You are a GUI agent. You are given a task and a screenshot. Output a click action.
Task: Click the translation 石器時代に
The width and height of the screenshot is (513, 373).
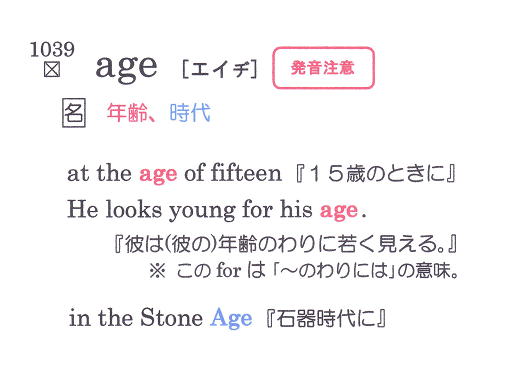(327, 319)
